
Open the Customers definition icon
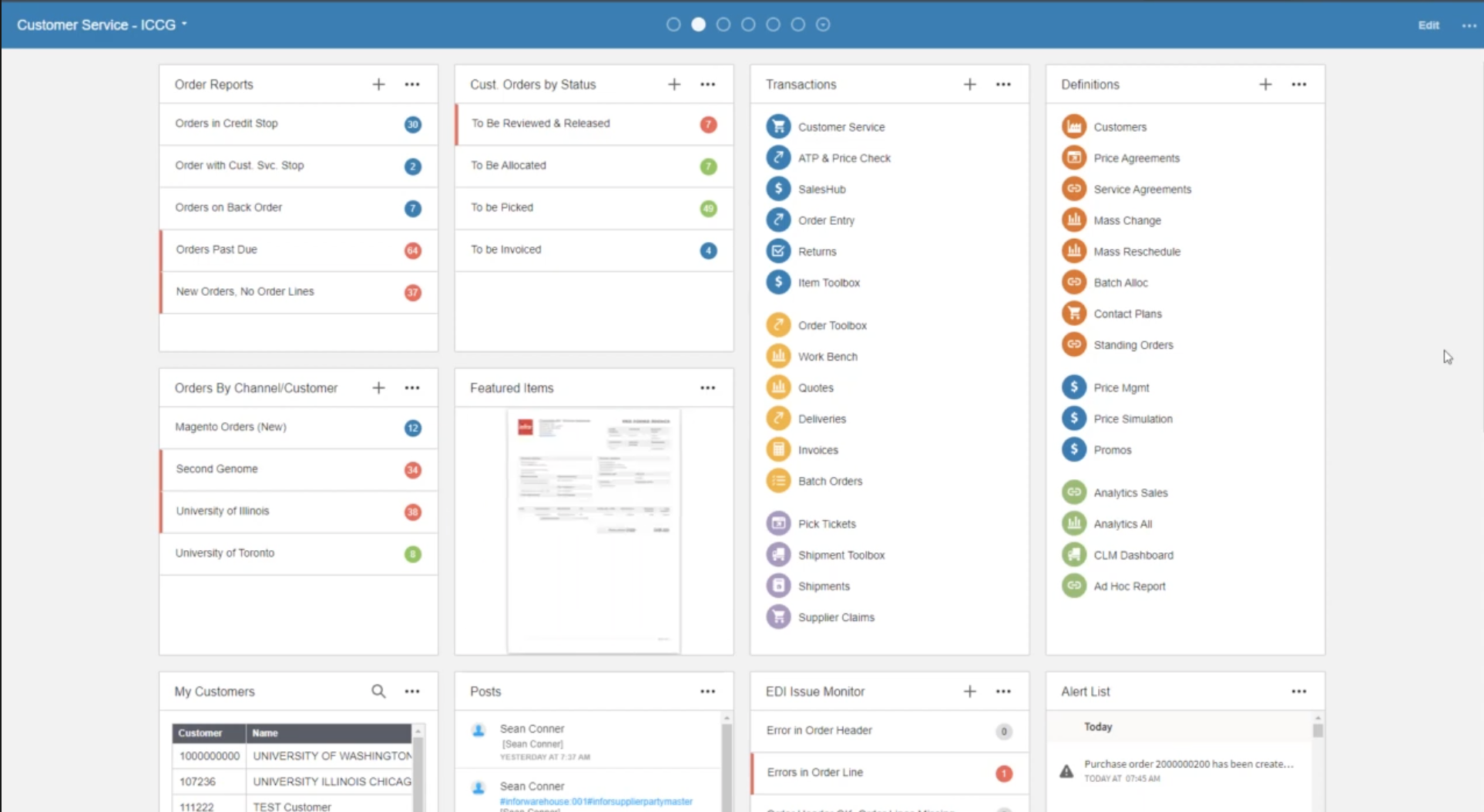coord(1073,126)
